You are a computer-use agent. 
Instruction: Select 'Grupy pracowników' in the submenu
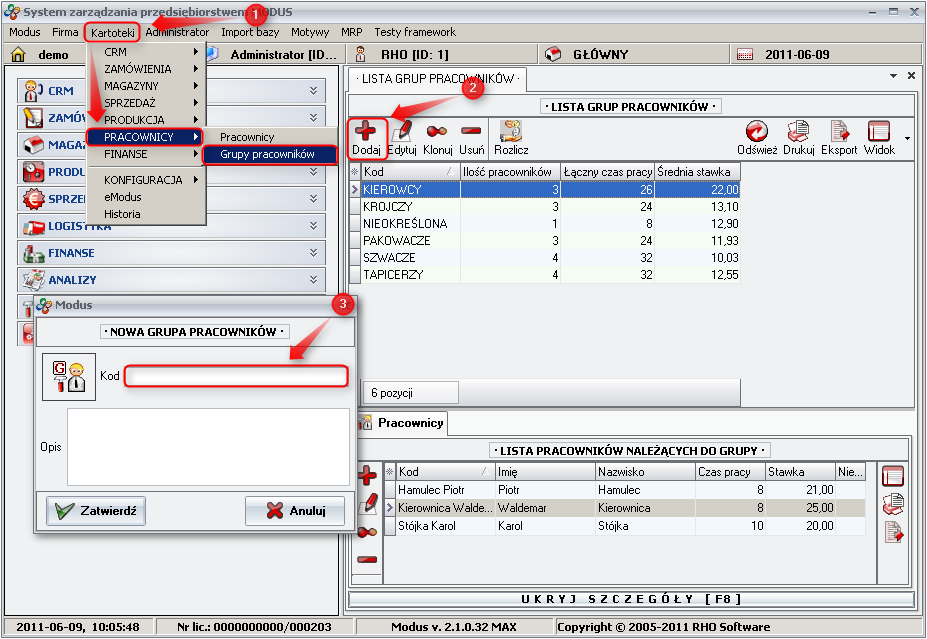(267, 155)
